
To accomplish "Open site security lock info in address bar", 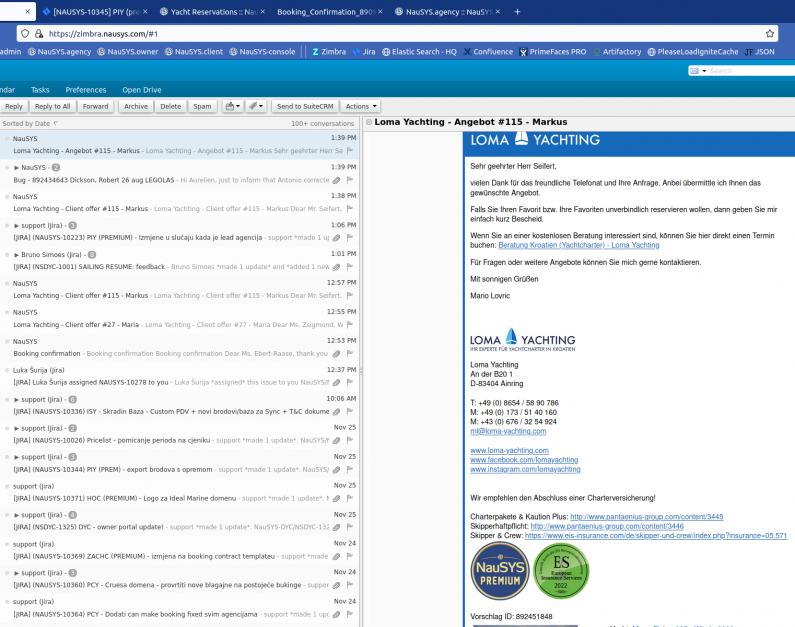I will [39, 33].
